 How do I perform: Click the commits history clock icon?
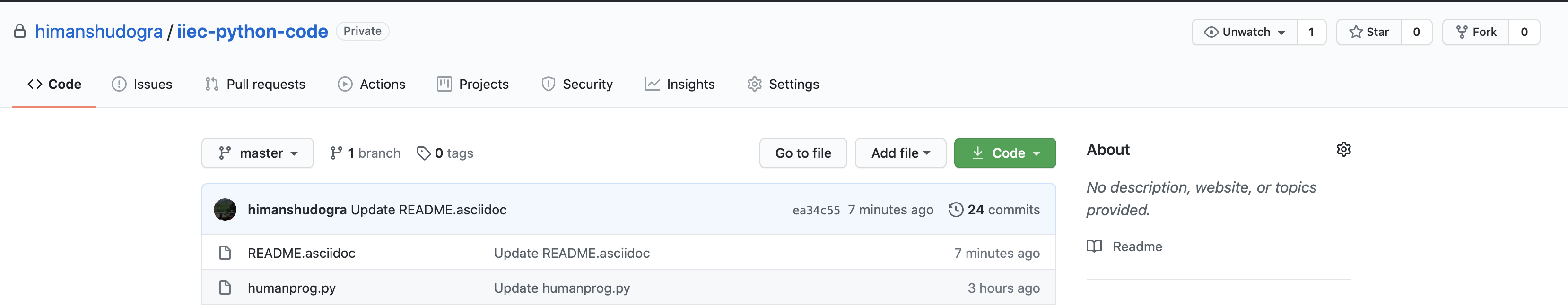956,210
